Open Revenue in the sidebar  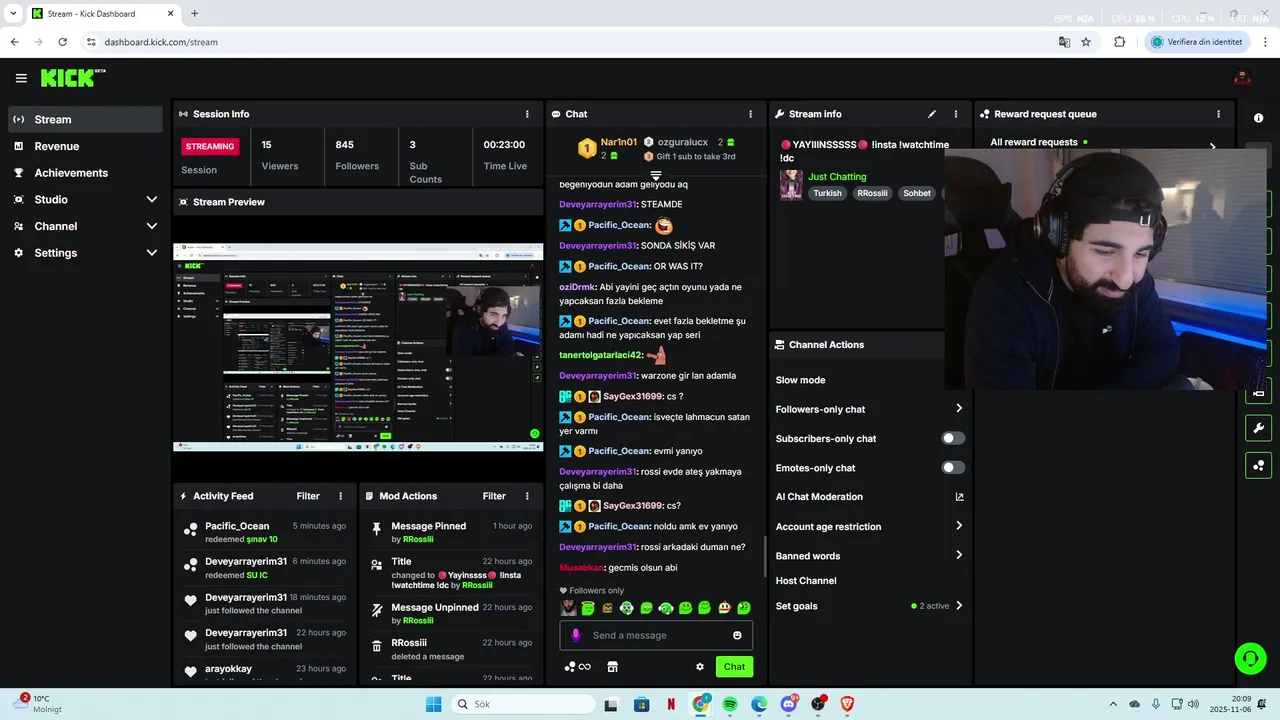tap(85, 146)
